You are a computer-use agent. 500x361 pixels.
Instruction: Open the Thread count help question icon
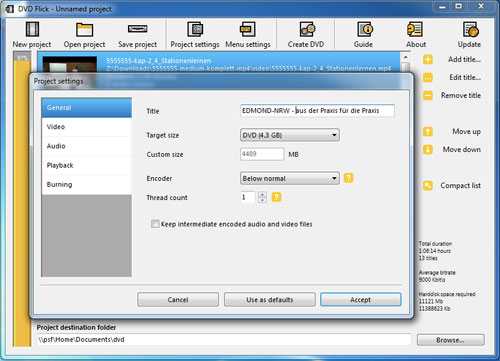pyautogui.click(x=276, y=197)
